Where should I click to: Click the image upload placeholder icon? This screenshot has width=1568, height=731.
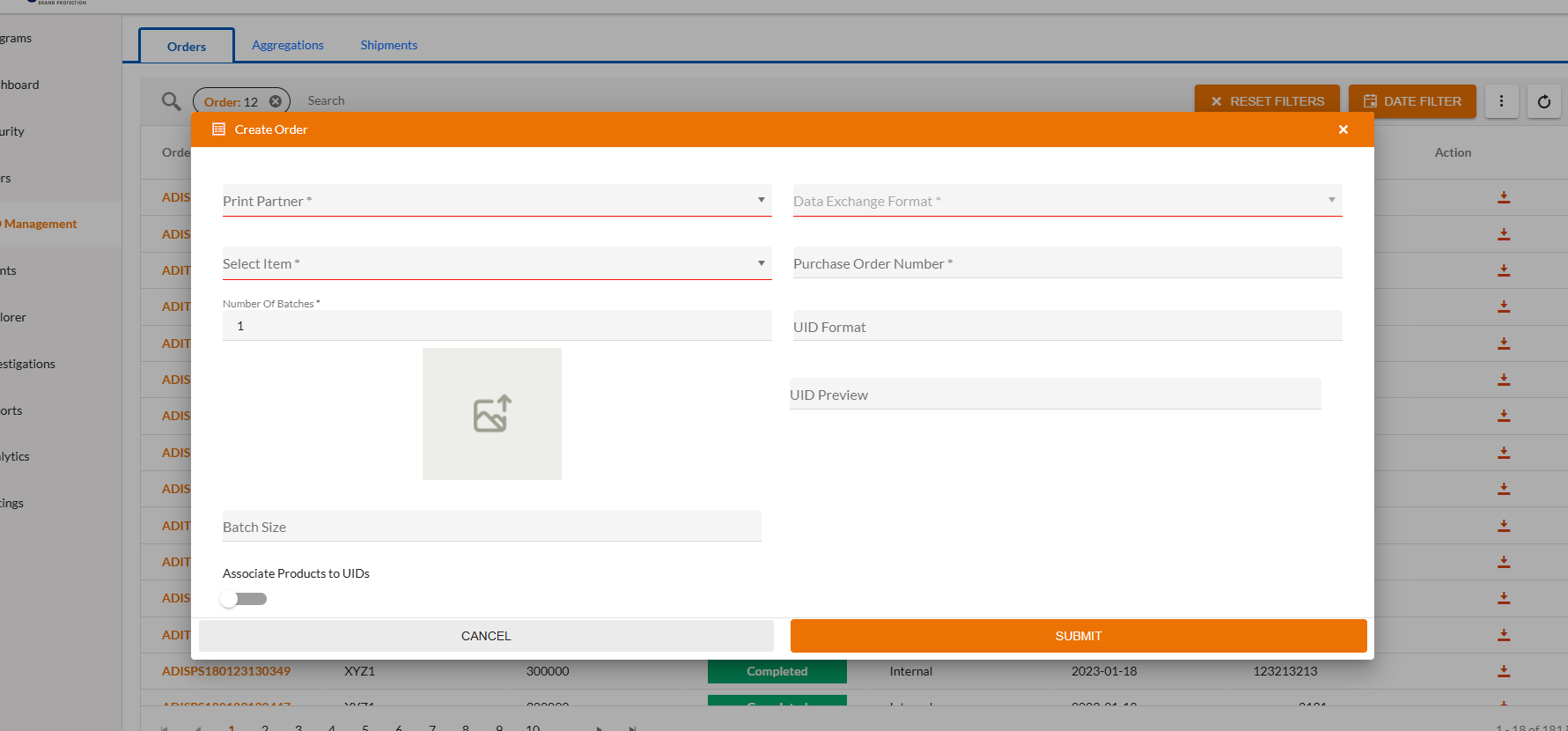(x=492, y=414)
